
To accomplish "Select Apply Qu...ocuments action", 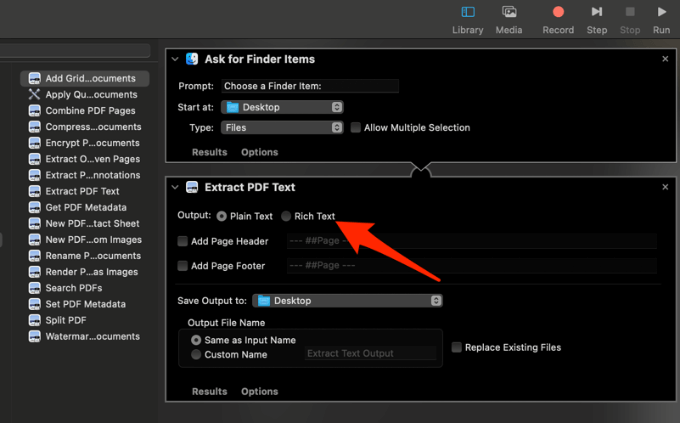I will point(85,95).
